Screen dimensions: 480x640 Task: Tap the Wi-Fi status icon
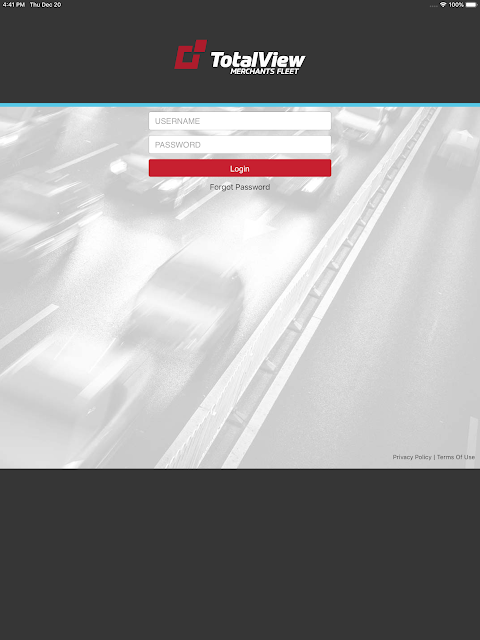443,4
